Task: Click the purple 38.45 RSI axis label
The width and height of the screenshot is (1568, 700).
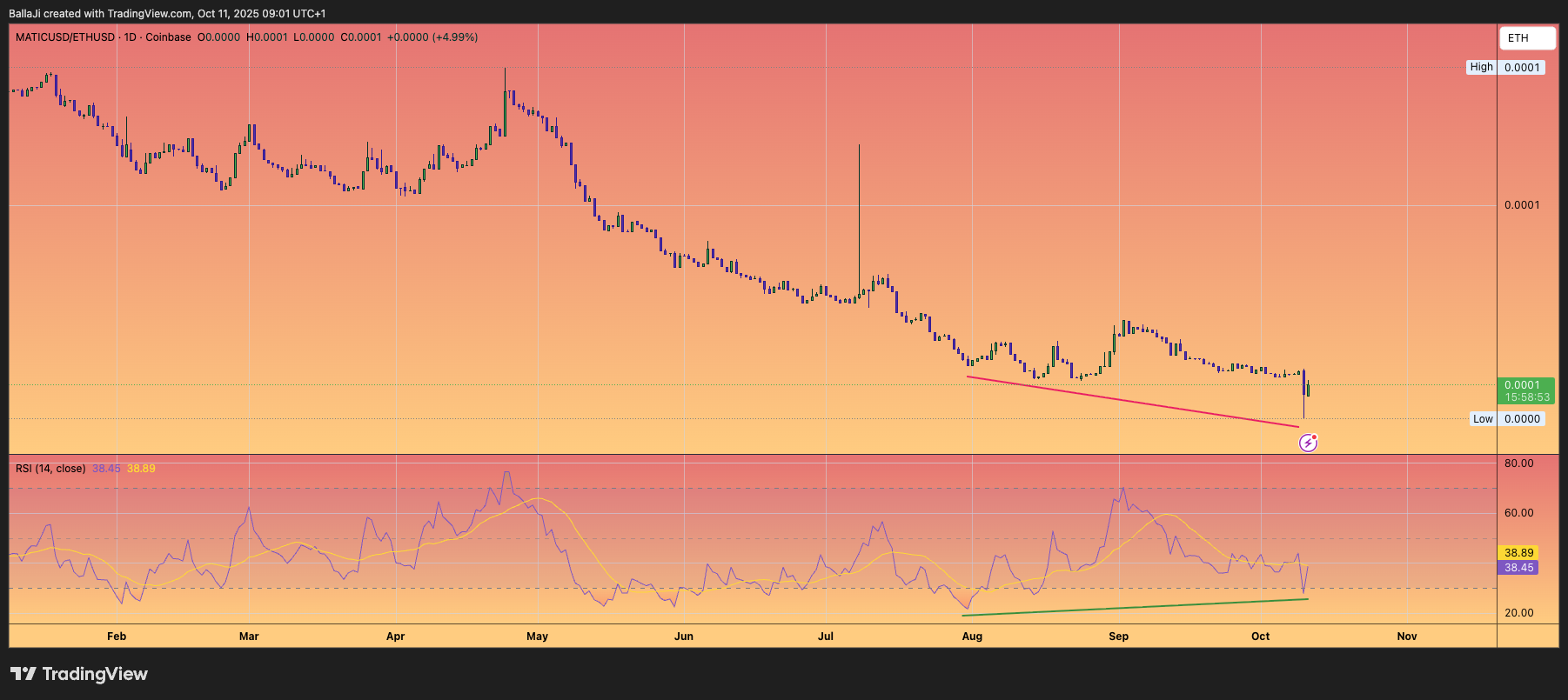Action: 1518,568
